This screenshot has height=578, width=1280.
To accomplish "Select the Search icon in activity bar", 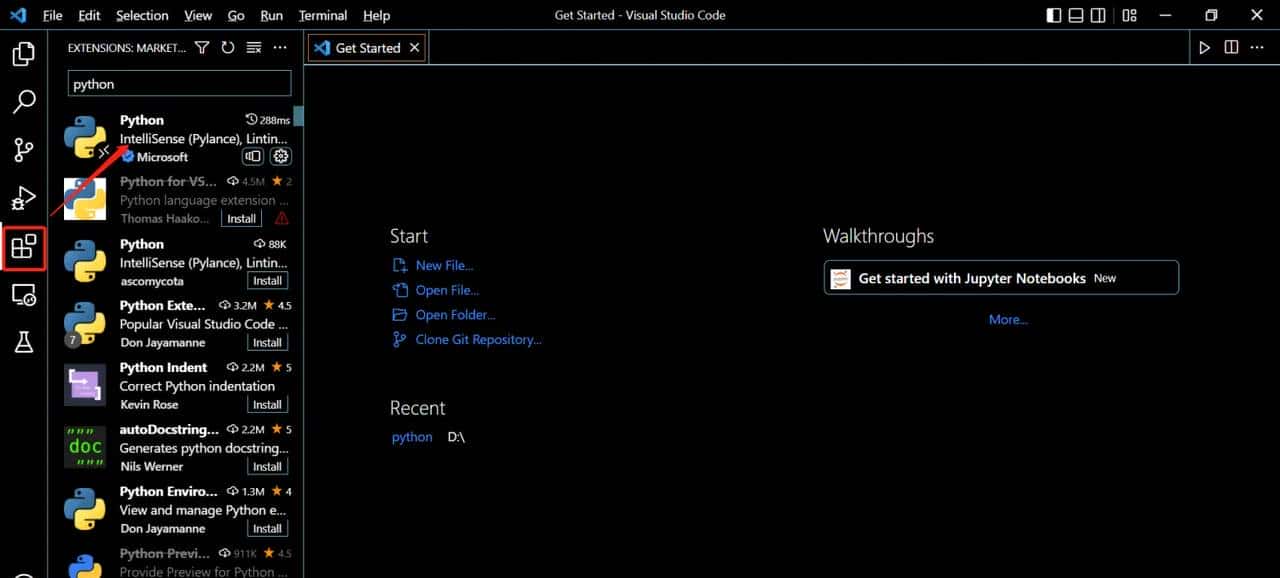I will [24, 101].
